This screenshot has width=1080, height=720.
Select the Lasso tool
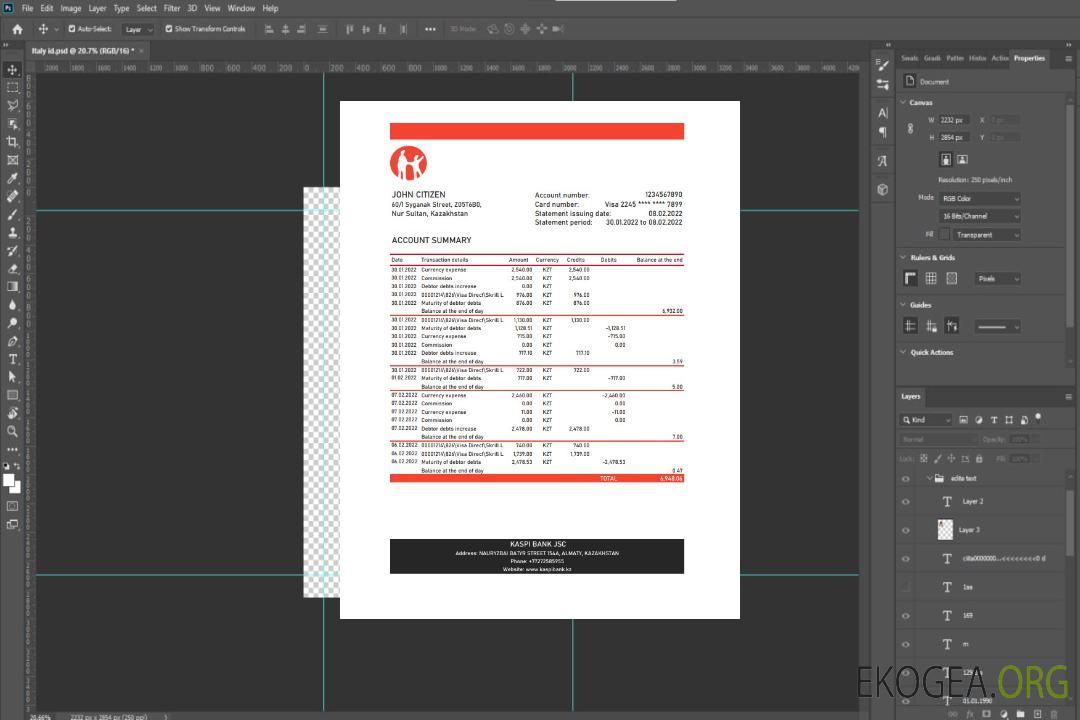tap(12, 105)
